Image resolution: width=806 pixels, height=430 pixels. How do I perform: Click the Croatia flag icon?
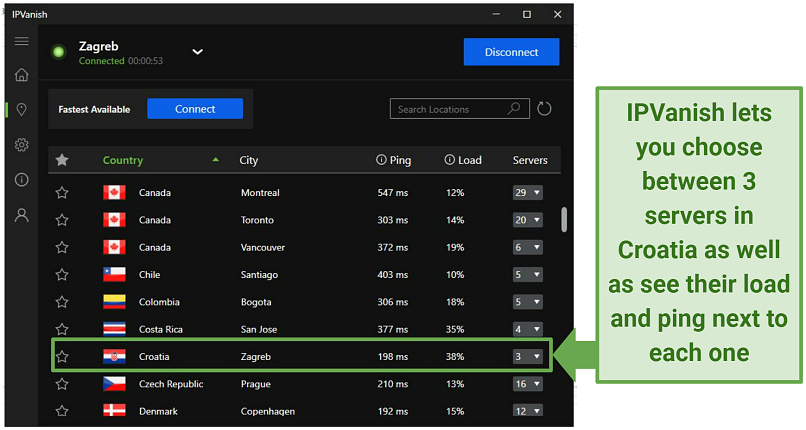[114, 357]
